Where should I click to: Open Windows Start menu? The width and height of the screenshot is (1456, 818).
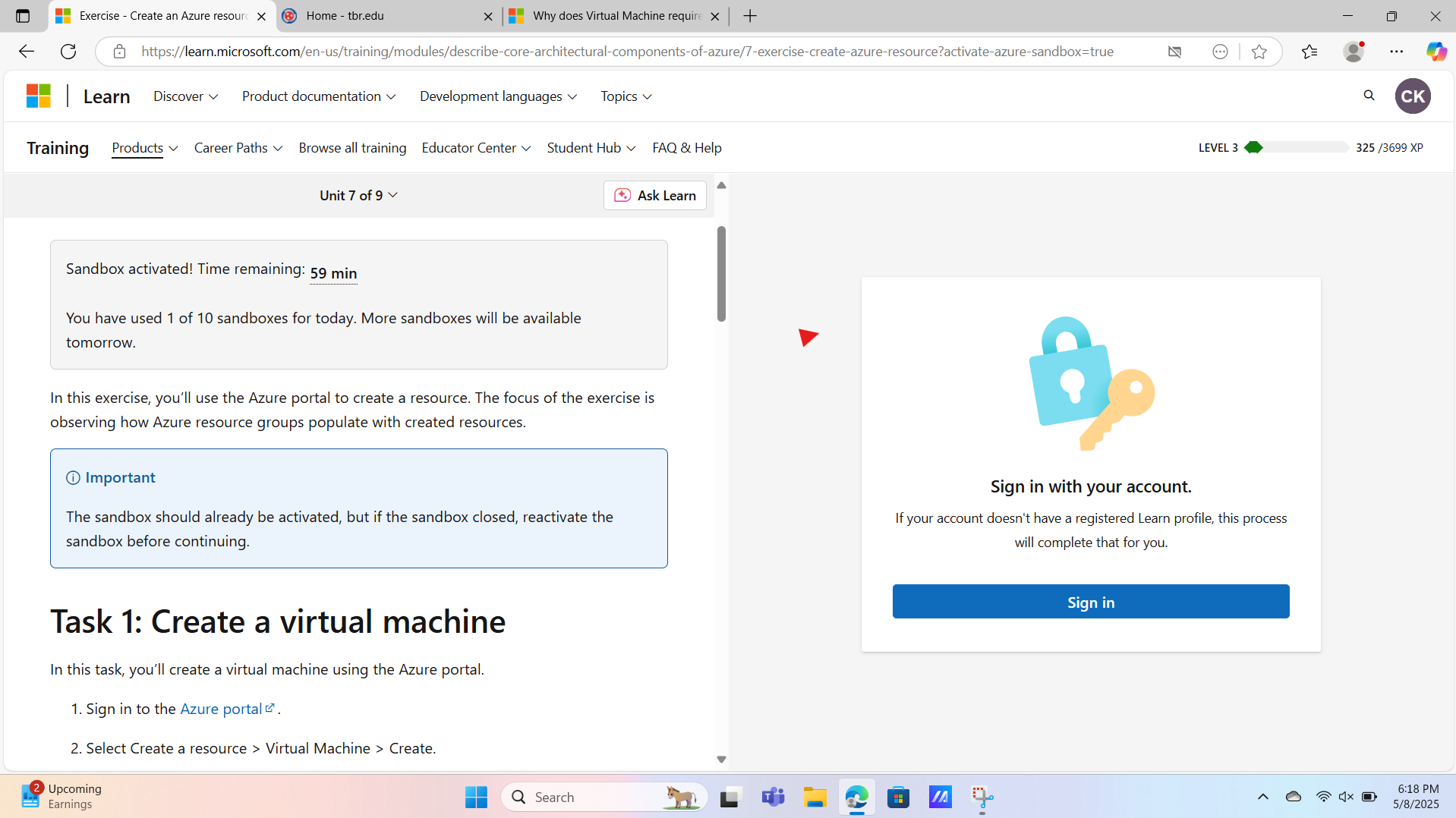point(476,798)
